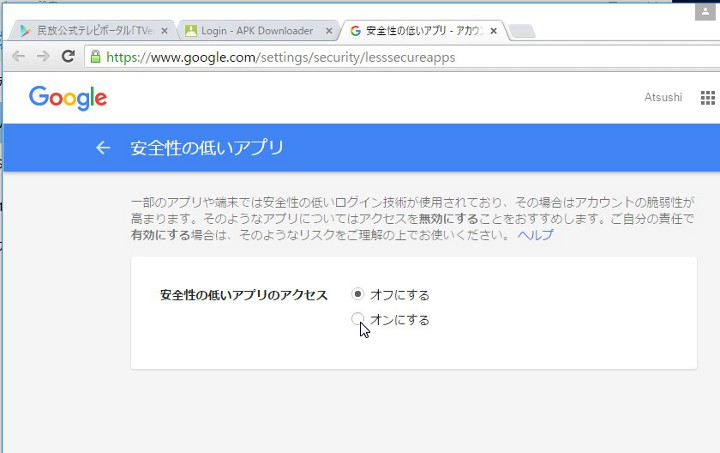
Task: Click the Play Store favicon on first tab
Action: coord(26,31)
